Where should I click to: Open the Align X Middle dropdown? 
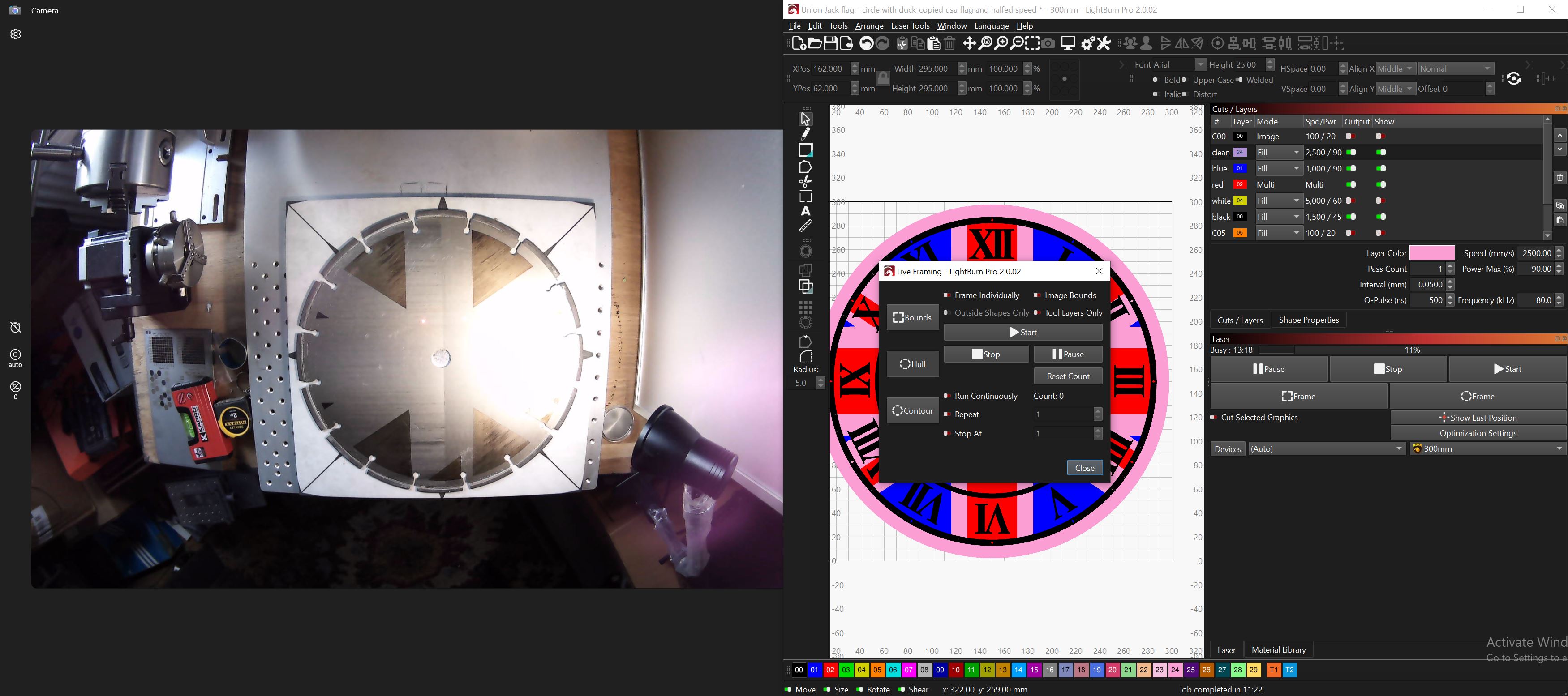(x=1396, y=69)
